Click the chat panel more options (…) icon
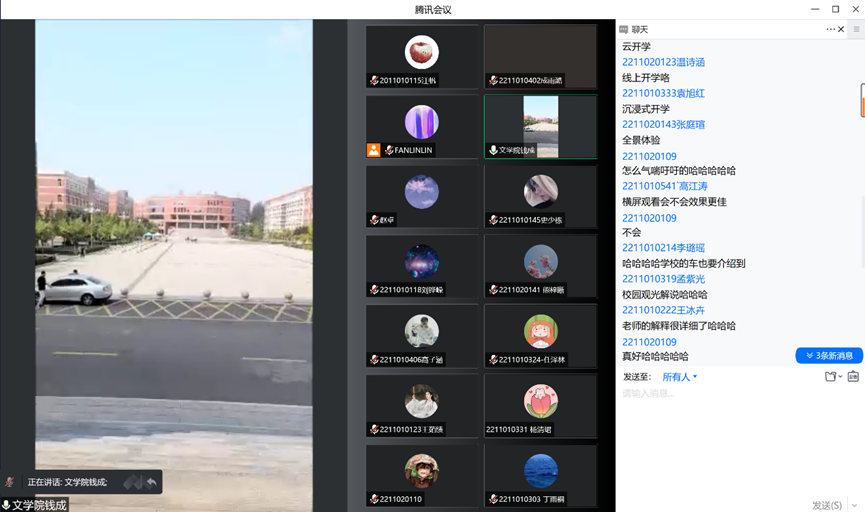The width and height of the screenshot is (865, 512). pos(830,30)
